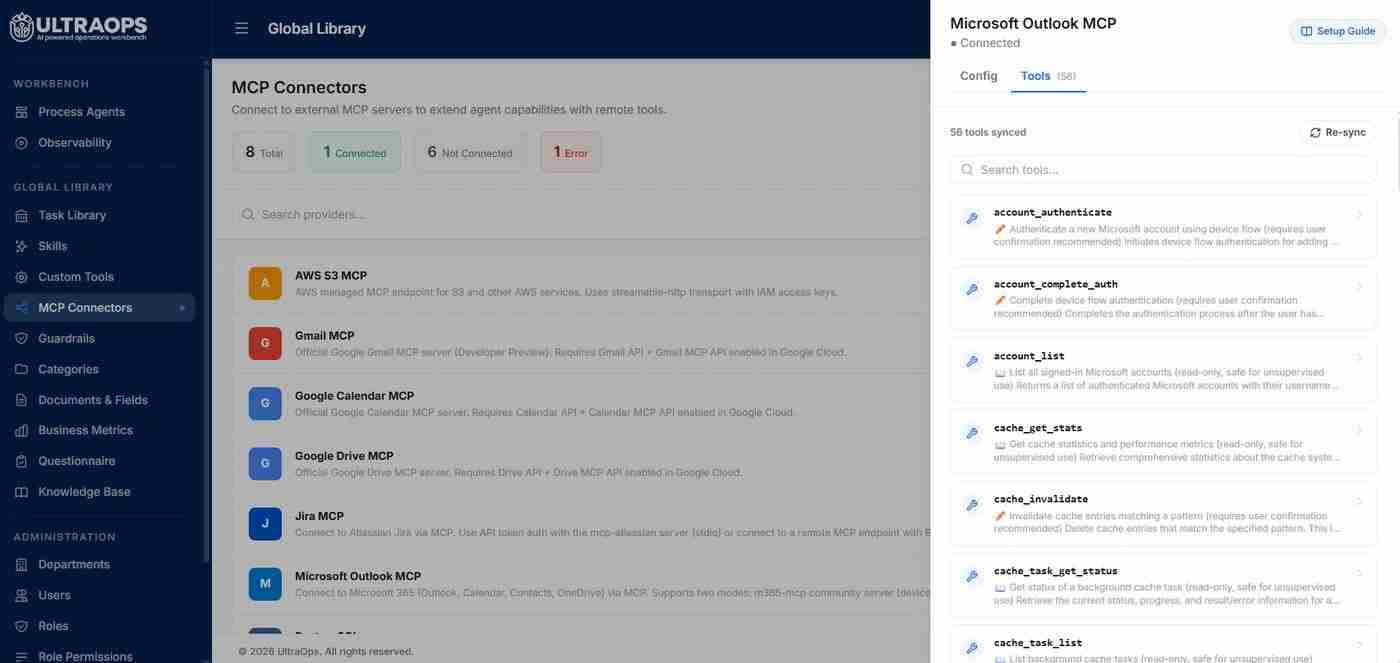1400x663 pixels.
Task: Expand the account_authenticate tool chevron
Action: click(1360, 214)
